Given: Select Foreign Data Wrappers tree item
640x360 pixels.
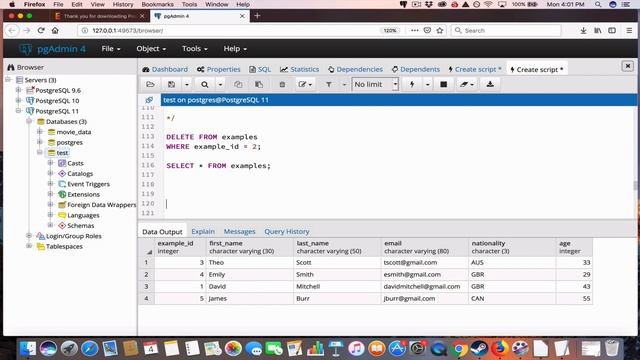Looking at the screenshot, I should [101, 205].
